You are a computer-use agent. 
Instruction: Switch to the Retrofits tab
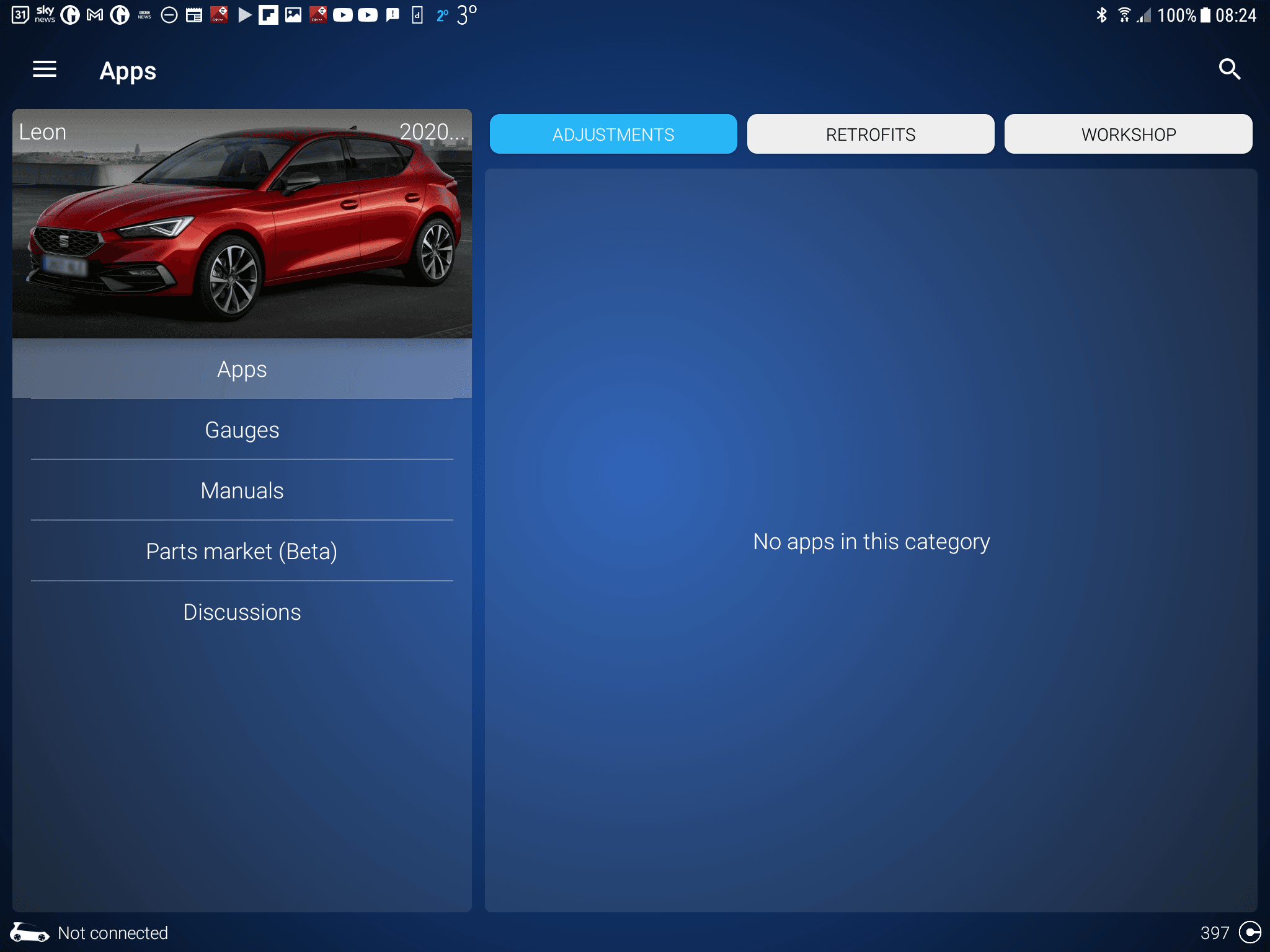tap(871, 134)
